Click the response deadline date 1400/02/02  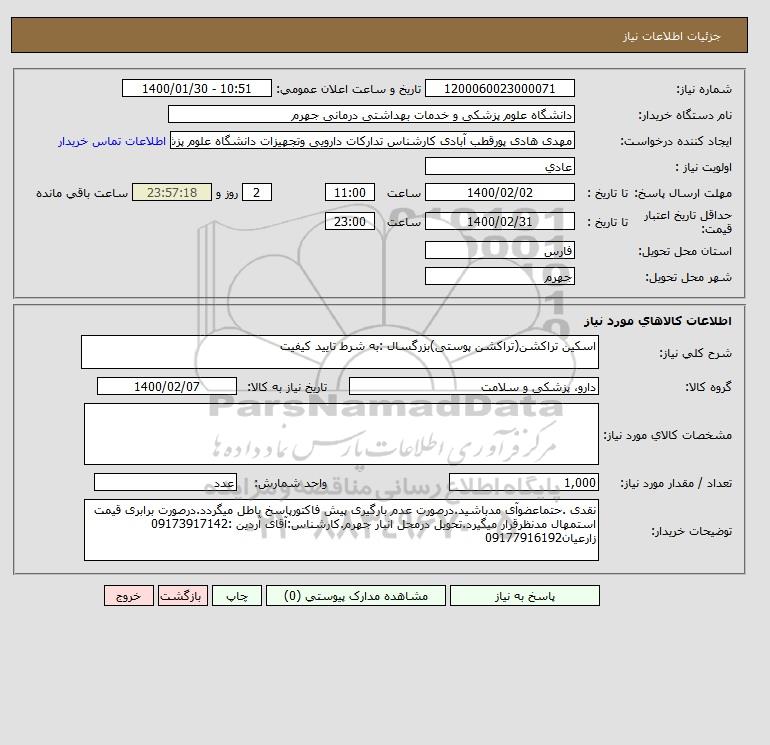pos(499,193)
